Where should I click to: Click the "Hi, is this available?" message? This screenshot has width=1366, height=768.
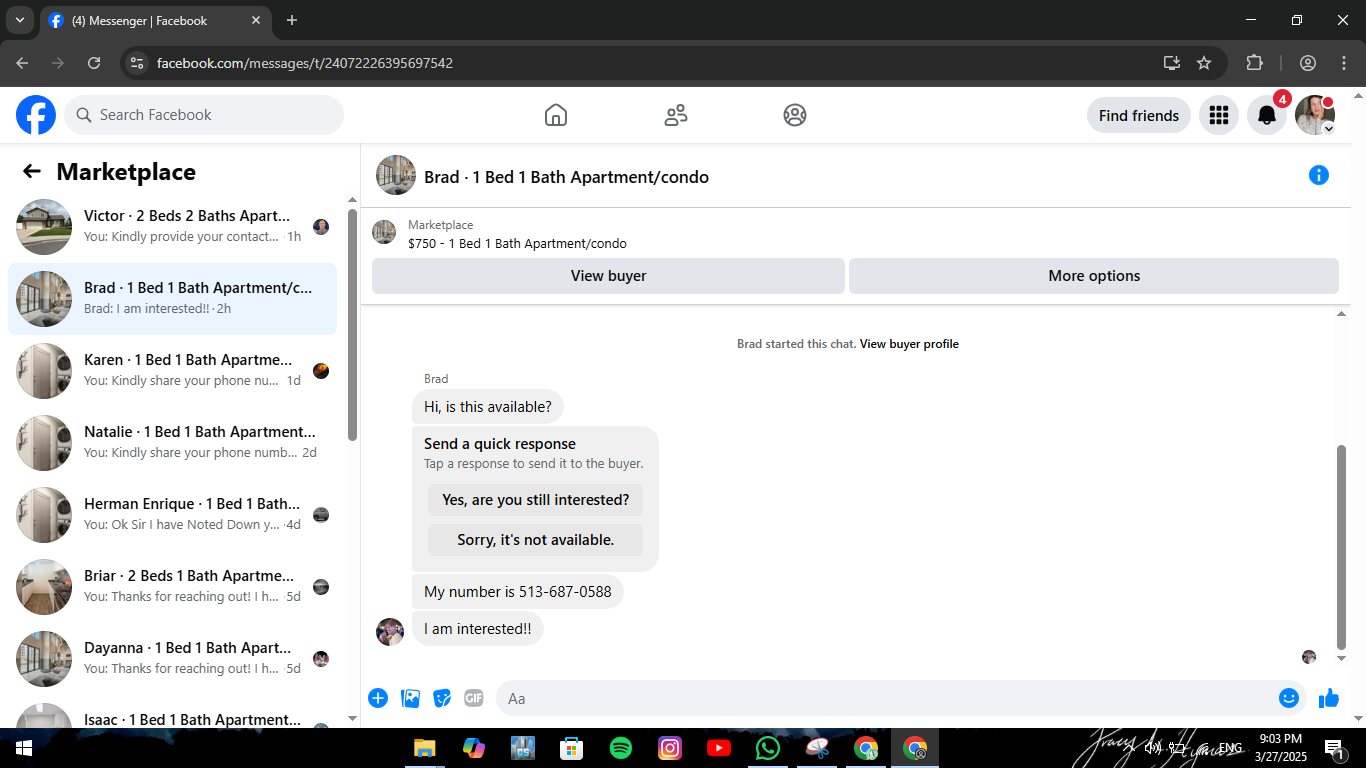[x=488, y=407]
